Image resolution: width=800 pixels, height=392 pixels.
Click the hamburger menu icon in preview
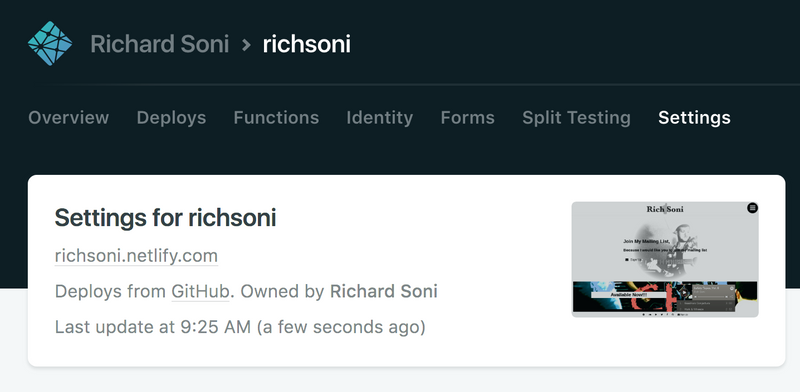752,208
